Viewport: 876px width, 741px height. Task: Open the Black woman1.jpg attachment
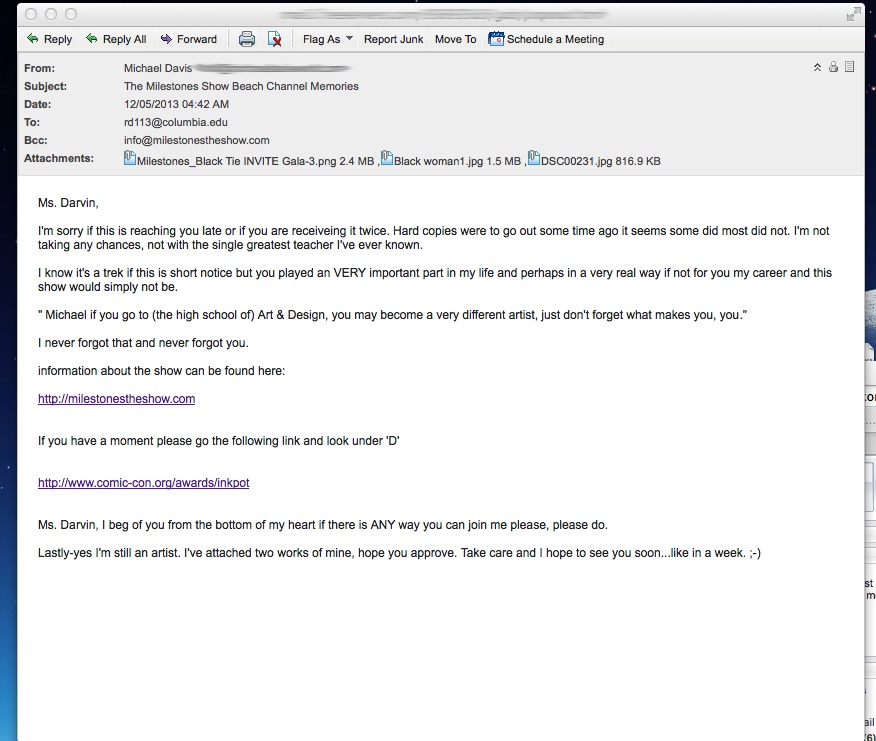[456, 160]
